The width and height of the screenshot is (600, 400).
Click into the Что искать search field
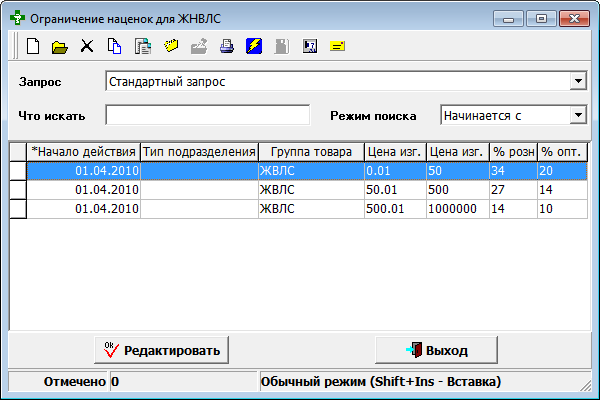point(207,115)
